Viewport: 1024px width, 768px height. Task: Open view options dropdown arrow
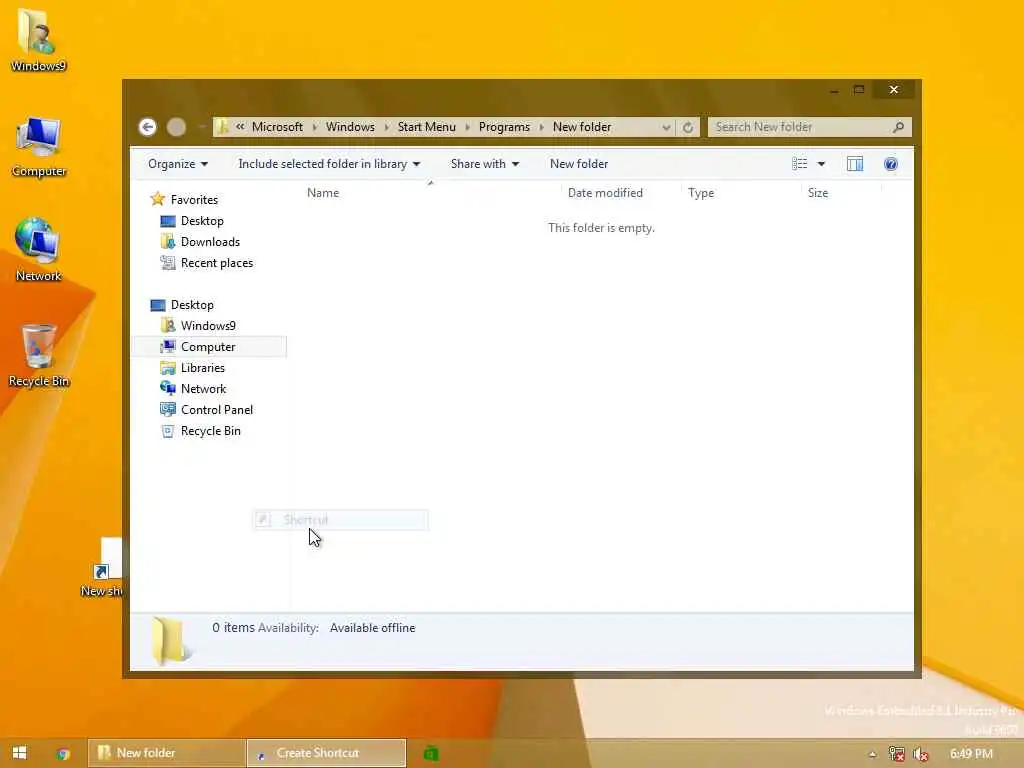pyautogui.click(x=822, y=164)
